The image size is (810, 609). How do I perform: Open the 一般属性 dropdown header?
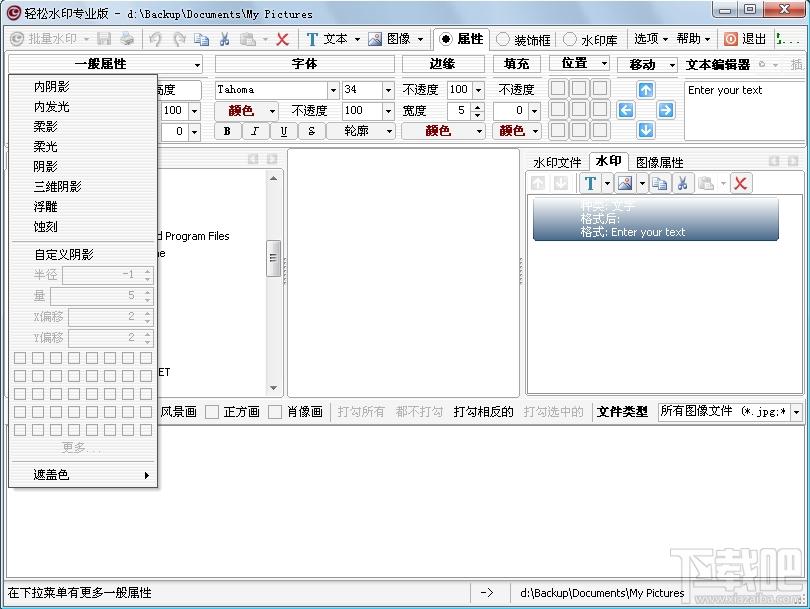pos(105,64)
